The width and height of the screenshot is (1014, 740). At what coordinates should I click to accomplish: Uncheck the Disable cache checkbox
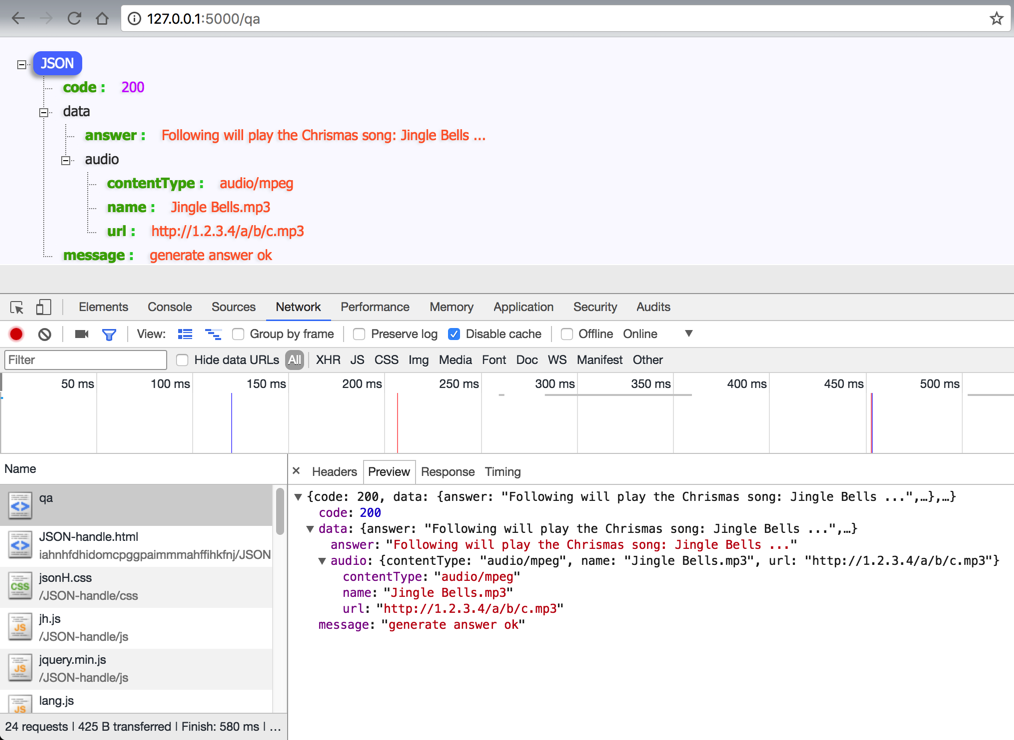click(454, 334)
